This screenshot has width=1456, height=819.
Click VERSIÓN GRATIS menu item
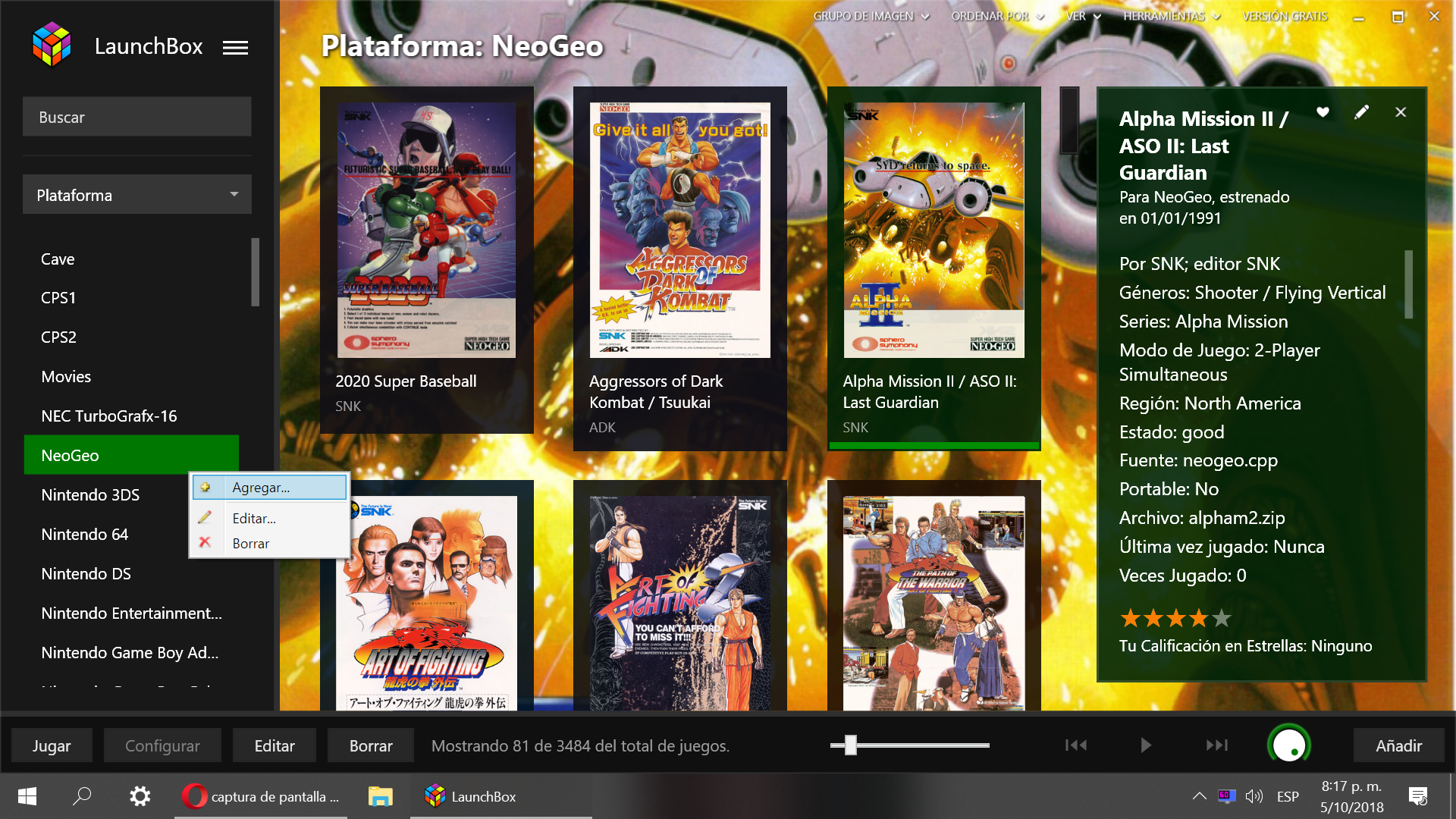[x=1285, y=16]
